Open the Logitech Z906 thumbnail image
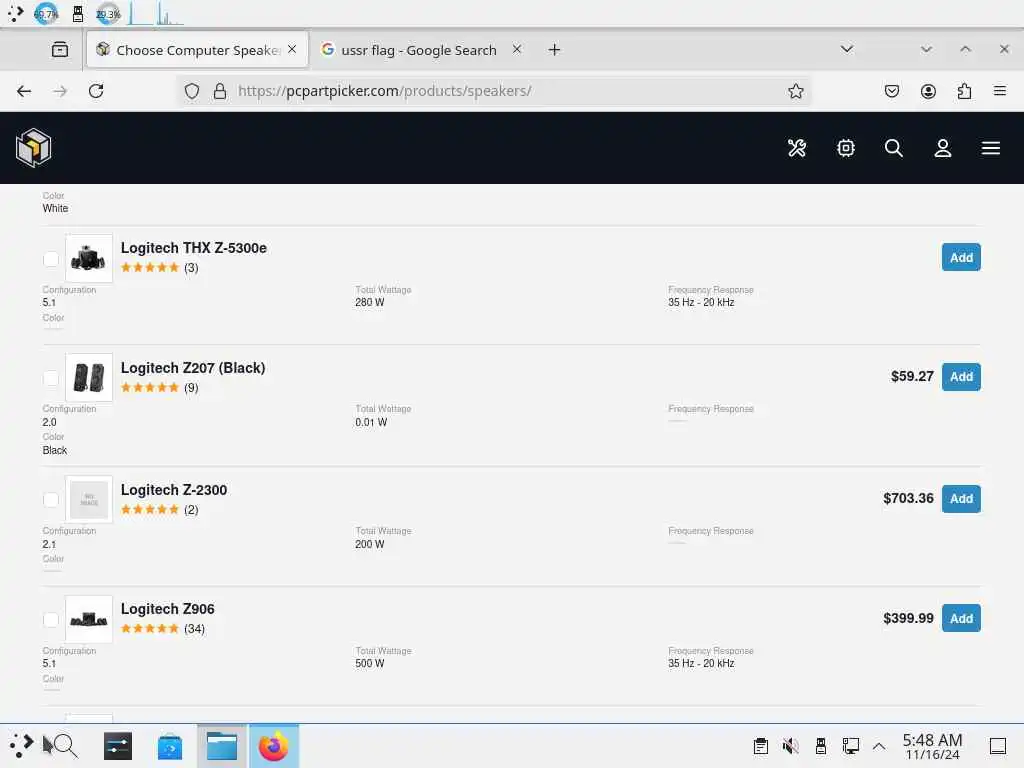The height and width of the screenshot is (768, 1024). (x=89, y=619)
